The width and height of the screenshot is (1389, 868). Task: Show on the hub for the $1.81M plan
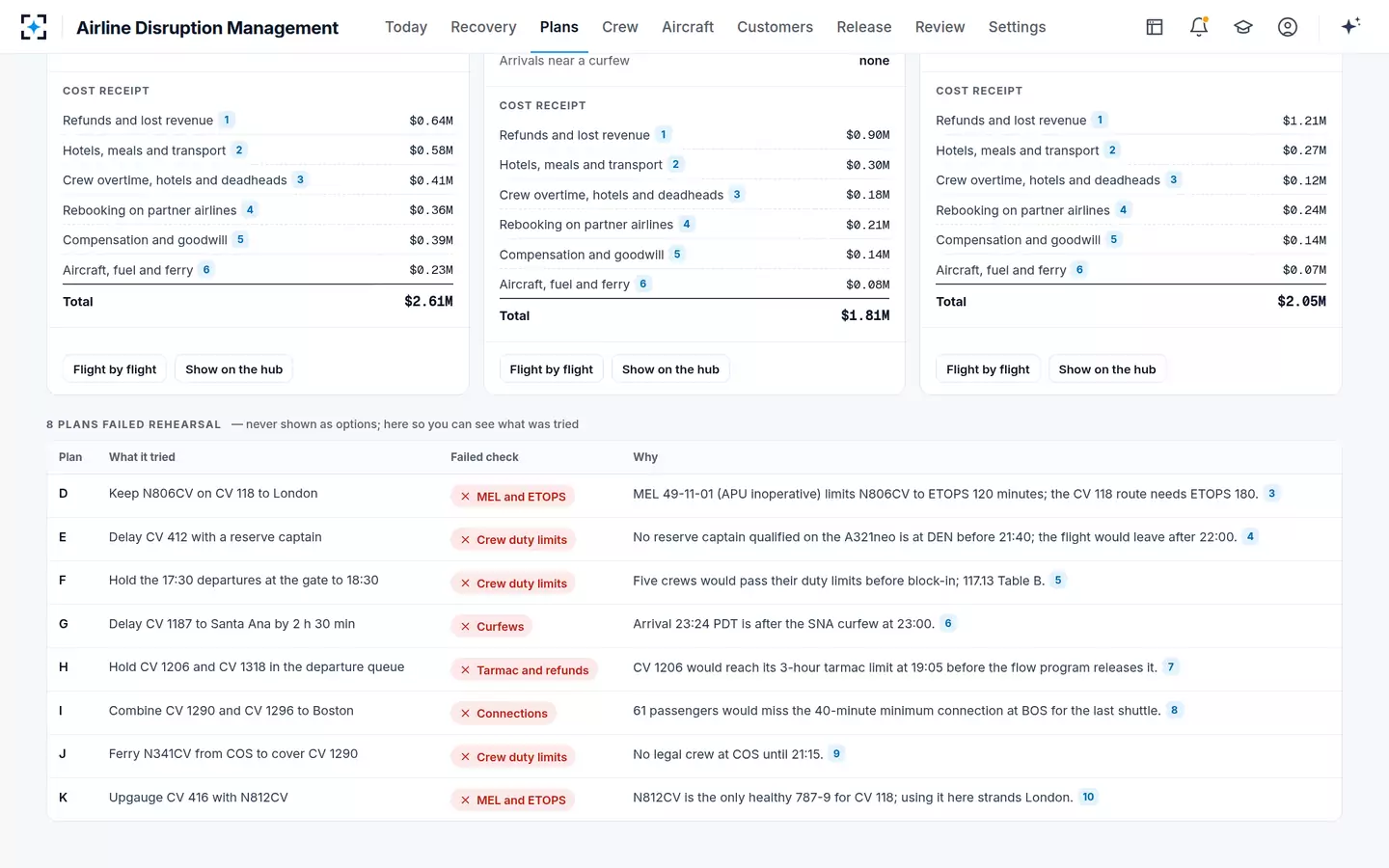[670, 369]
